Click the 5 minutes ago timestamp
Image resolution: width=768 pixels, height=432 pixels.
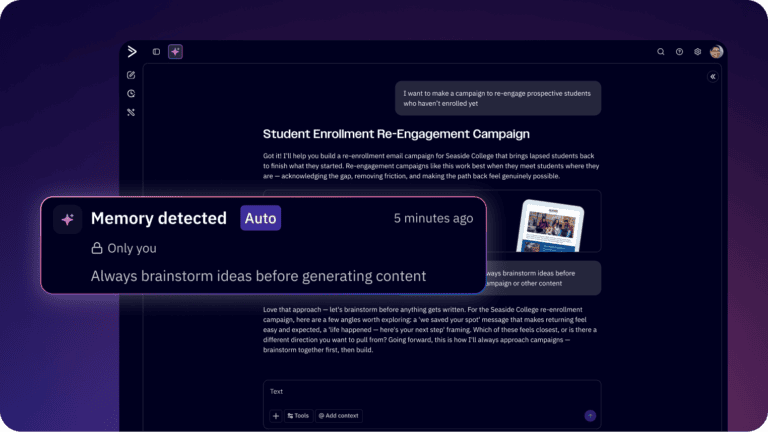pyautogui.click(x=433, y=218)
